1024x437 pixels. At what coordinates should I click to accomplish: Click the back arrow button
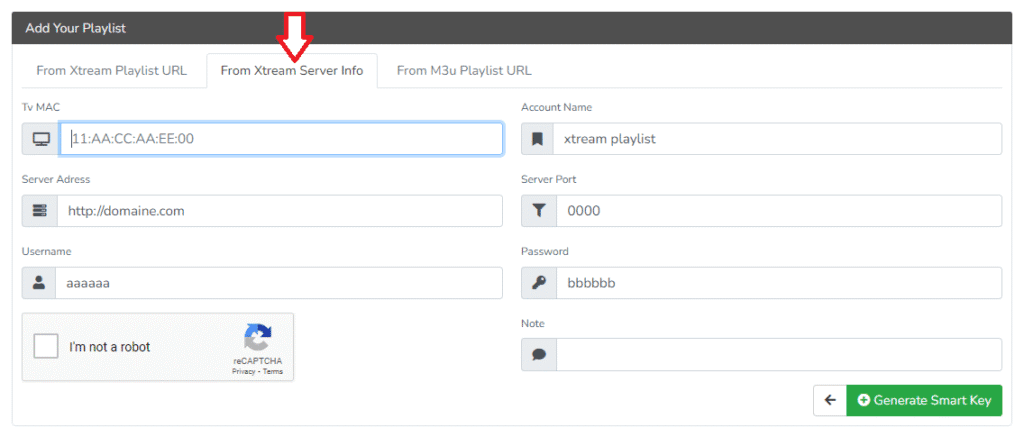[x=829, y=400]
